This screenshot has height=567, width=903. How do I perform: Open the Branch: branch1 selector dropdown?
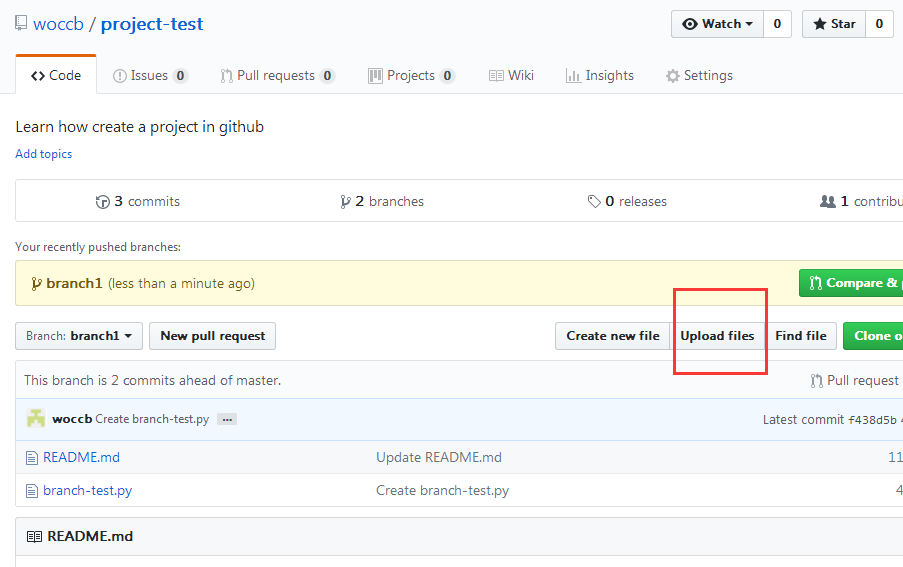point(79,336)
